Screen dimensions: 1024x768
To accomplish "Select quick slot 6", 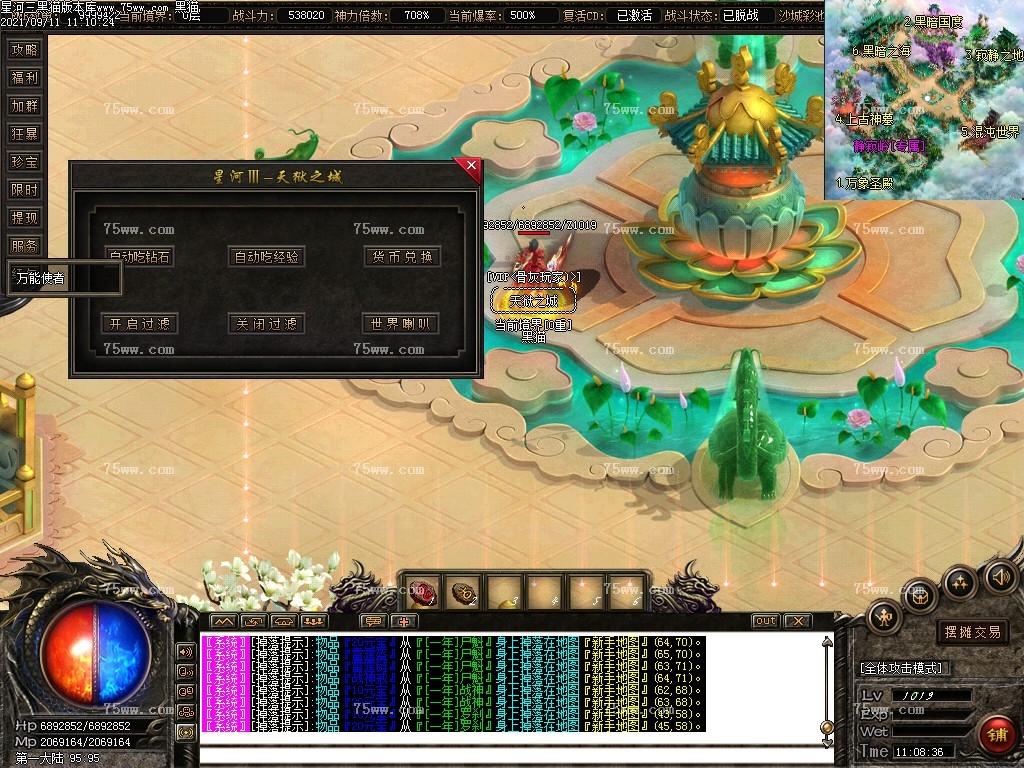I will pos(626,592).
